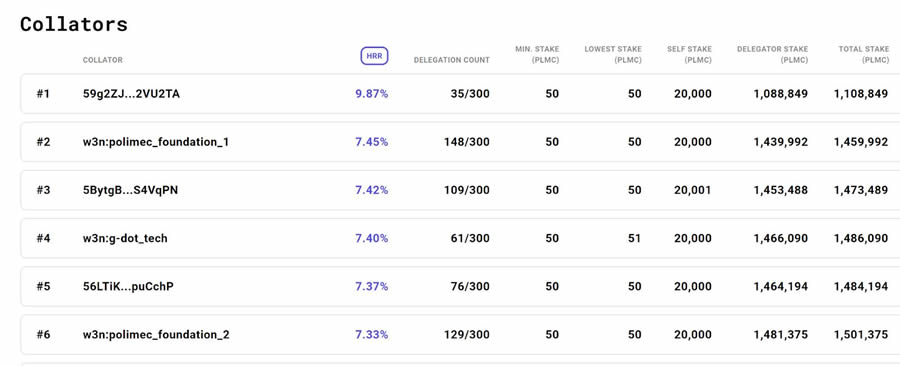This screenshot has height=366, width=900.
Task: Sort by Min. Stake column header
Action: click(x=537, y=54)
